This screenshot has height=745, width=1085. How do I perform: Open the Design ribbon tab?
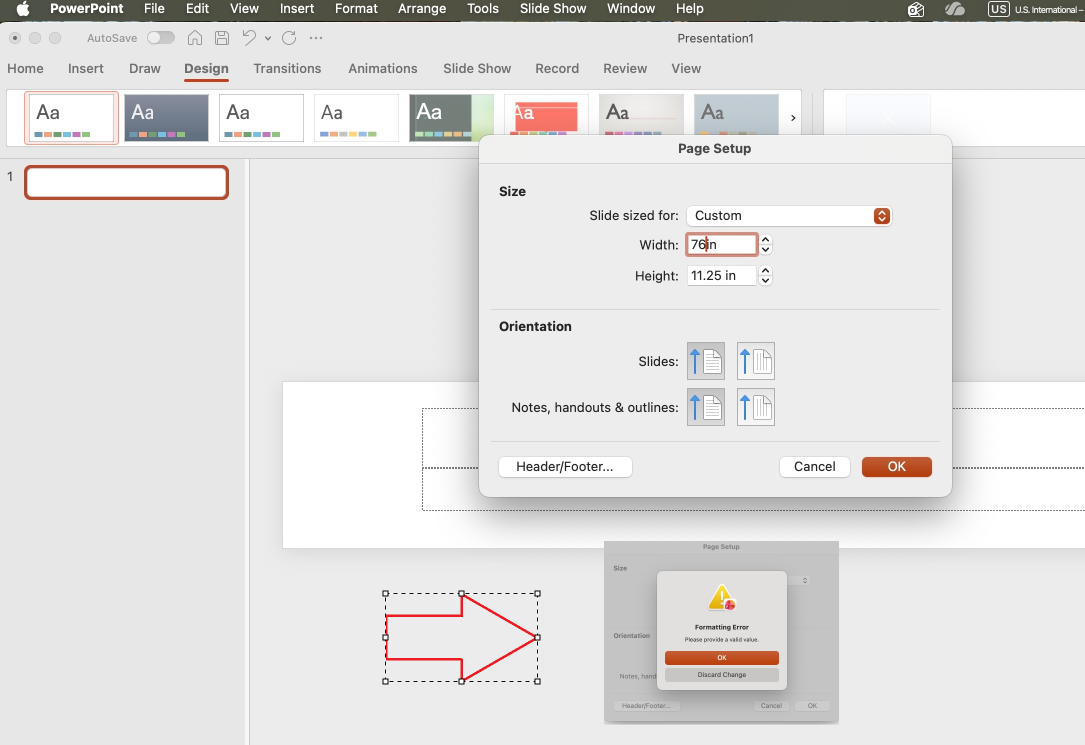pos(206,68)
